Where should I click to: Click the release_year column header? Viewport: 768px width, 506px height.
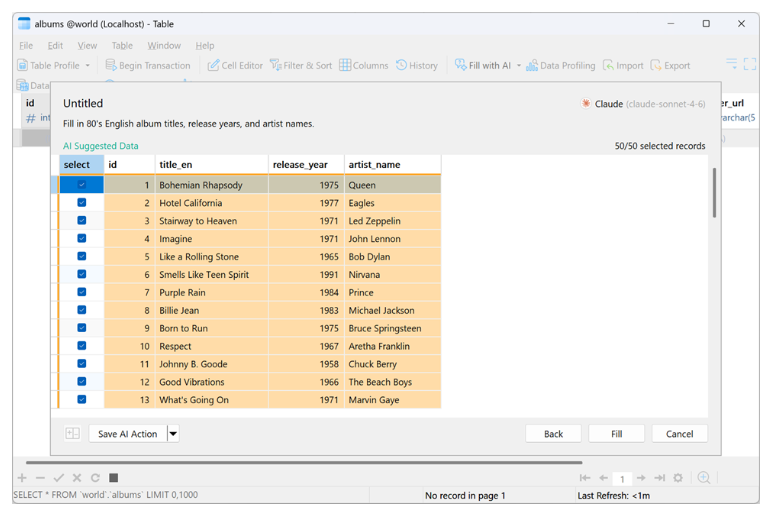coord(306,165)
